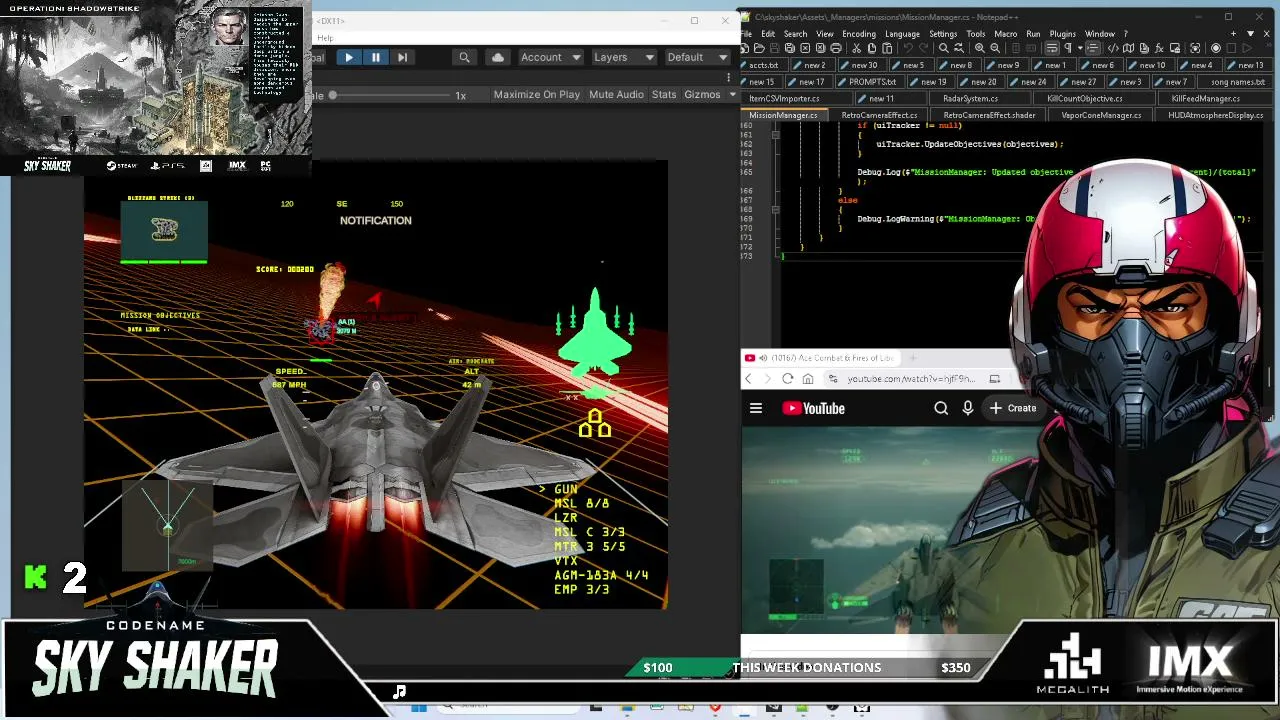1280x720 pixels.
Task: Reload the YouTube page in browser
Action: [x=787, y=379]
